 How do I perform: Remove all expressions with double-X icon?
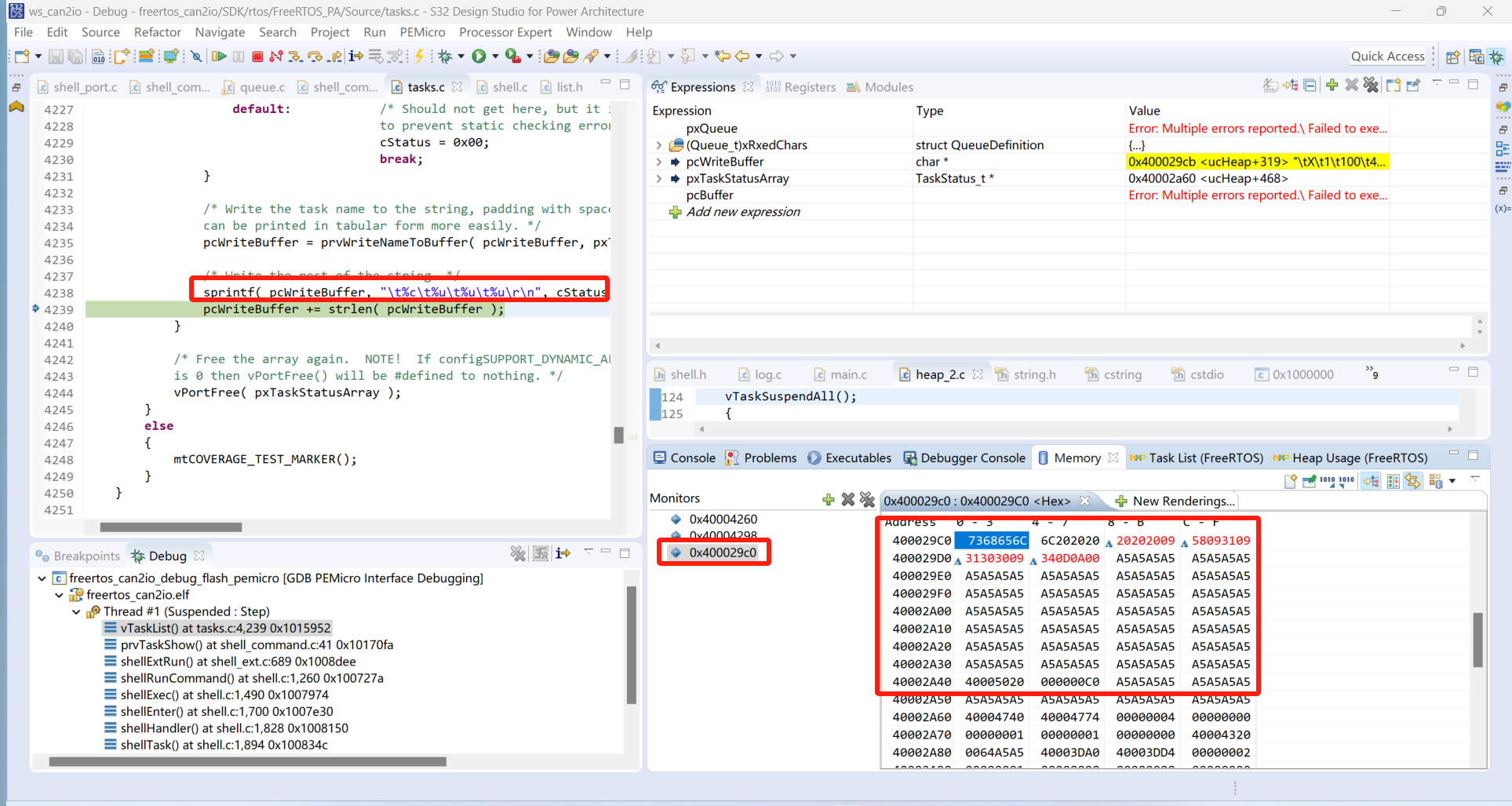[x=1371, y=85]
